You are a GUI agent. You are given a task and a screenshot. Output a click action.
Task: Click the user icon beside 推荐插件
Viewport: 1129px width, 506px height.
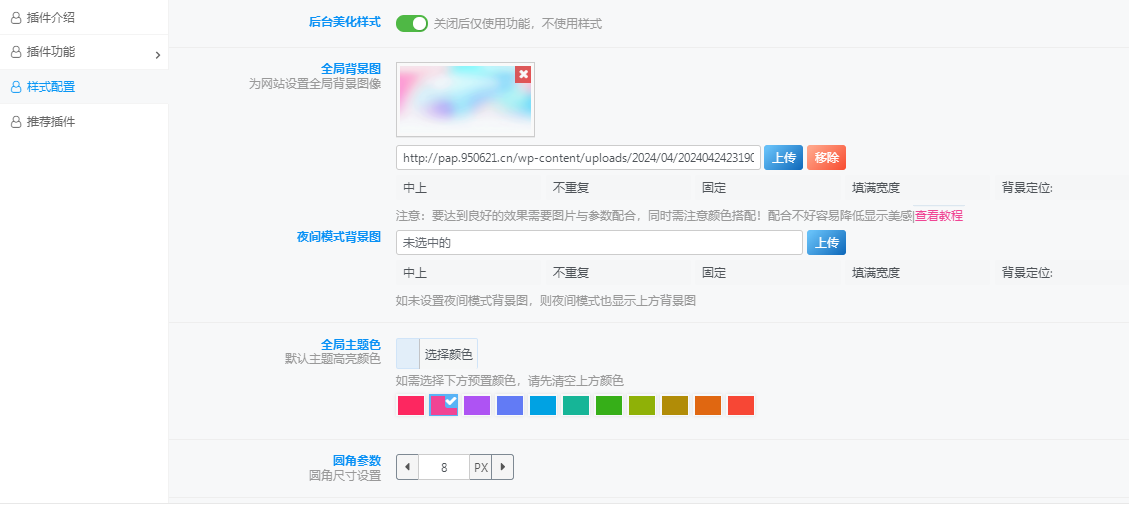pyautogui.click(x=16, y=122)
